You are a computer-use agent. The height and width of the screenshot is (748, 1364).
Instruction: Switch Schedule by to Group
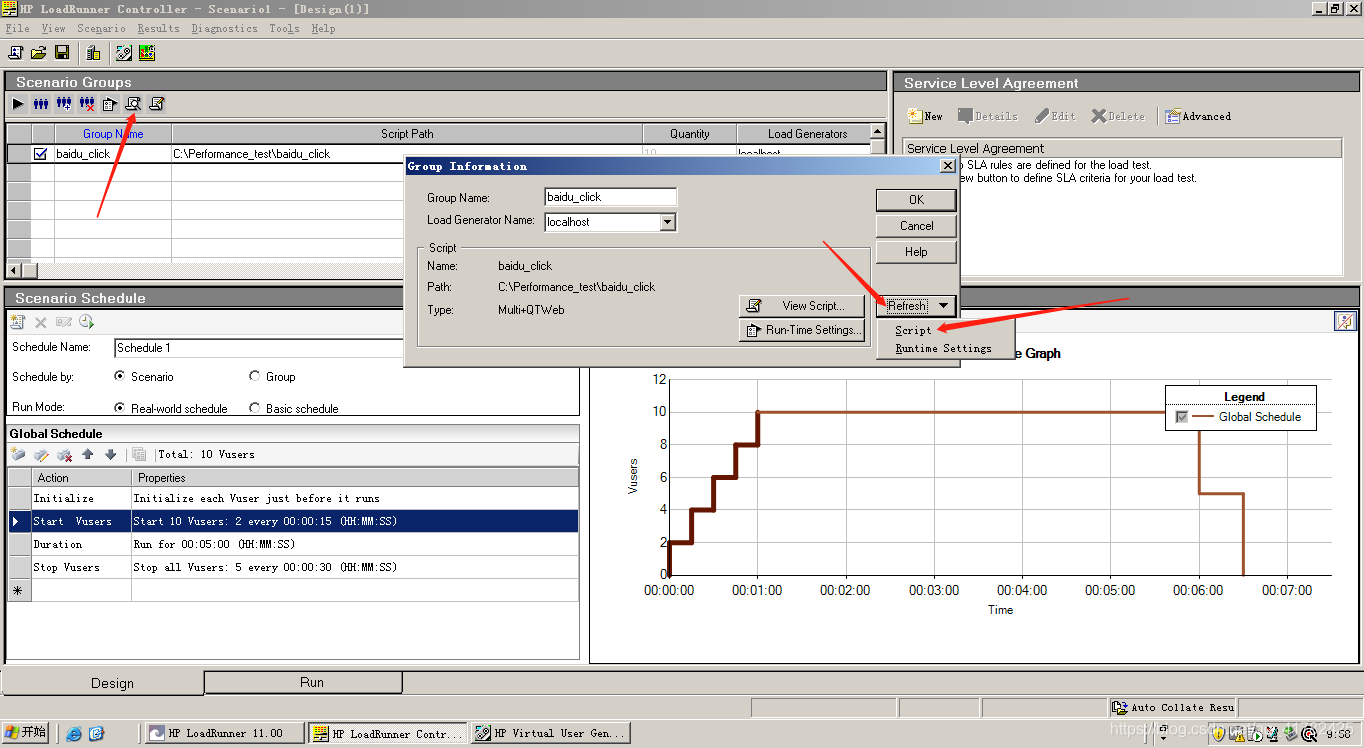point(258,376)
